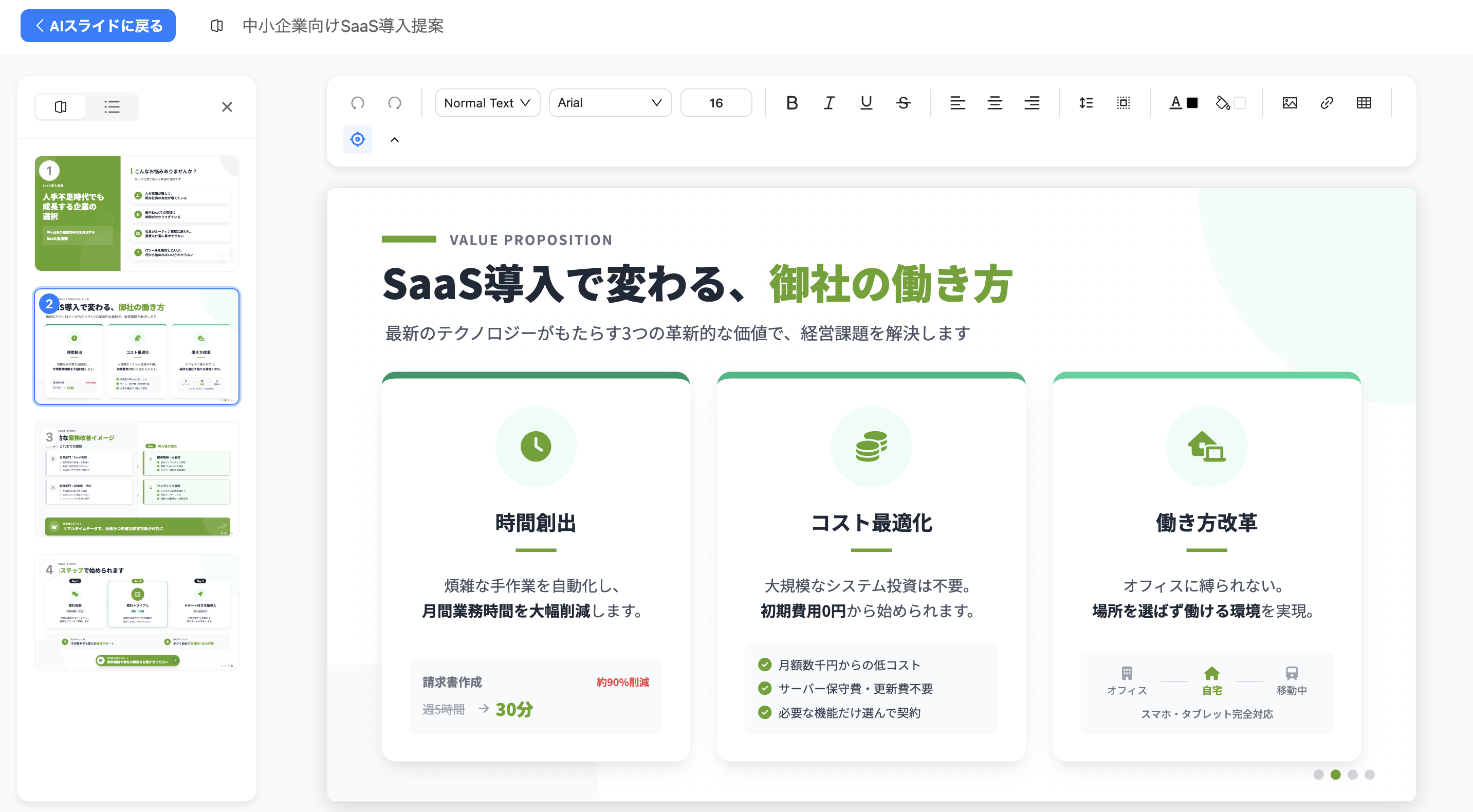Click the font size field showing 16
The image size is (1473, 812).
tap(716, 103)
